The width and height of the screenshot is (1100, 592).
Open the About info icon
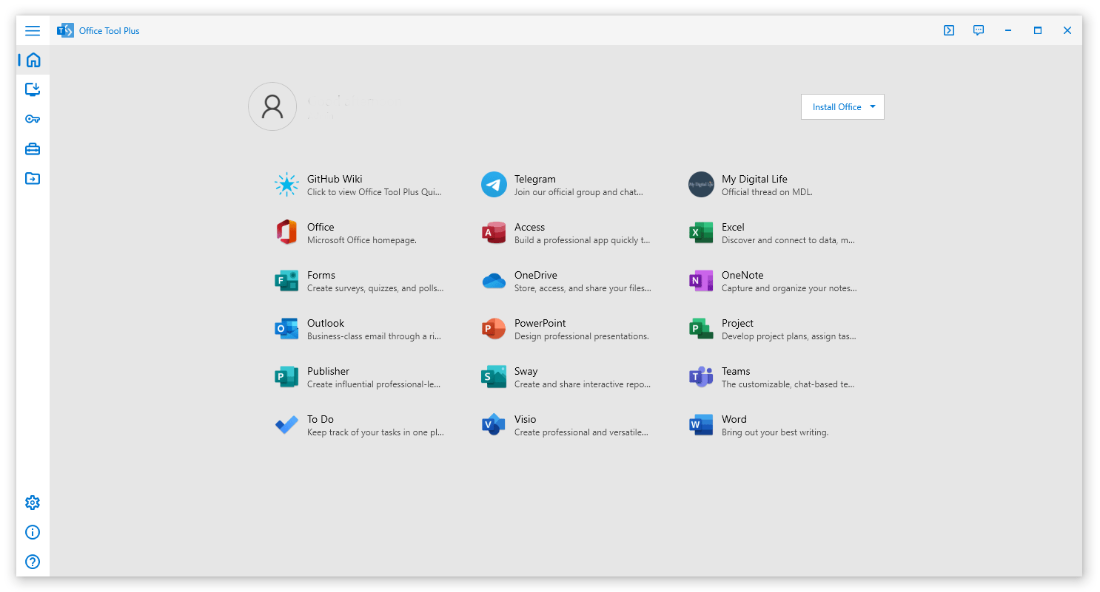tap(33, 532)
